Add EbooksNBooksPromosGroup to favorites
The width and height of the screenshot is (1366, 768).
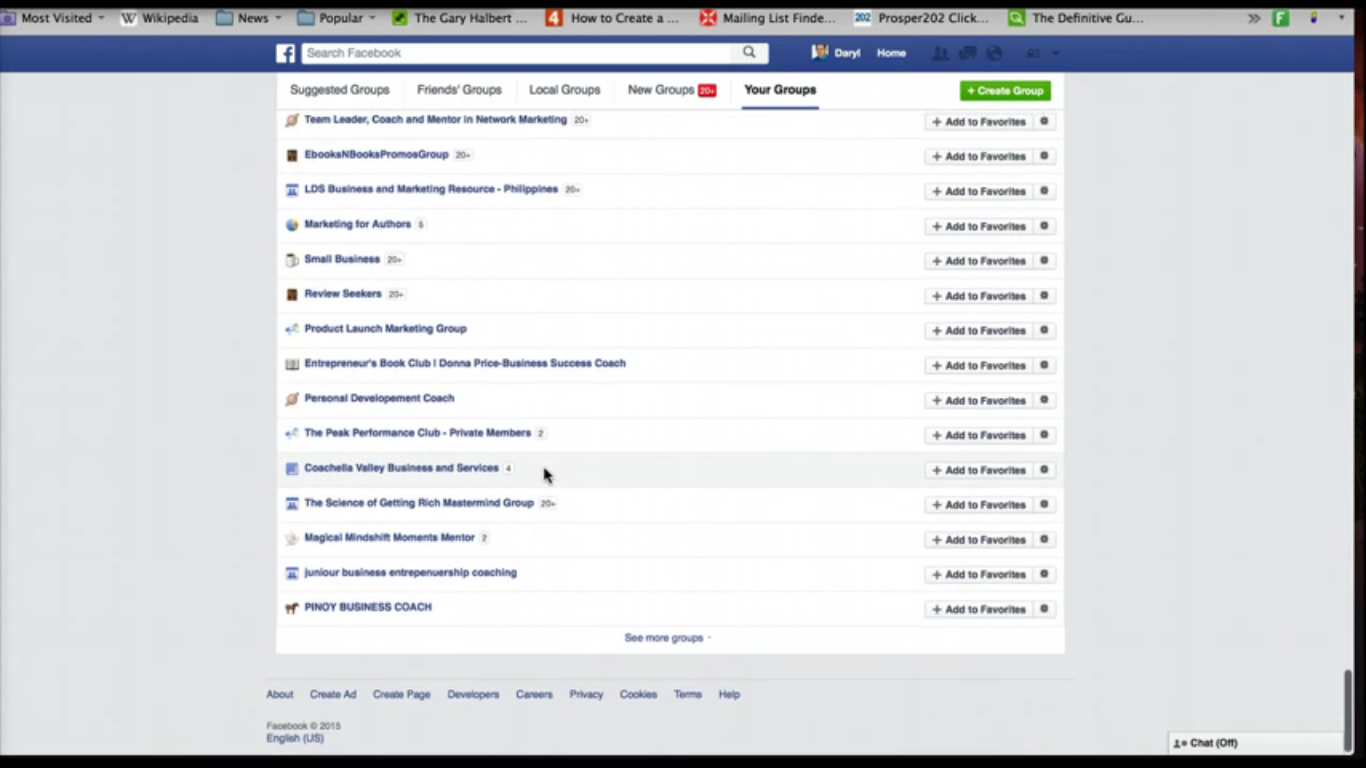click(979, 157)
